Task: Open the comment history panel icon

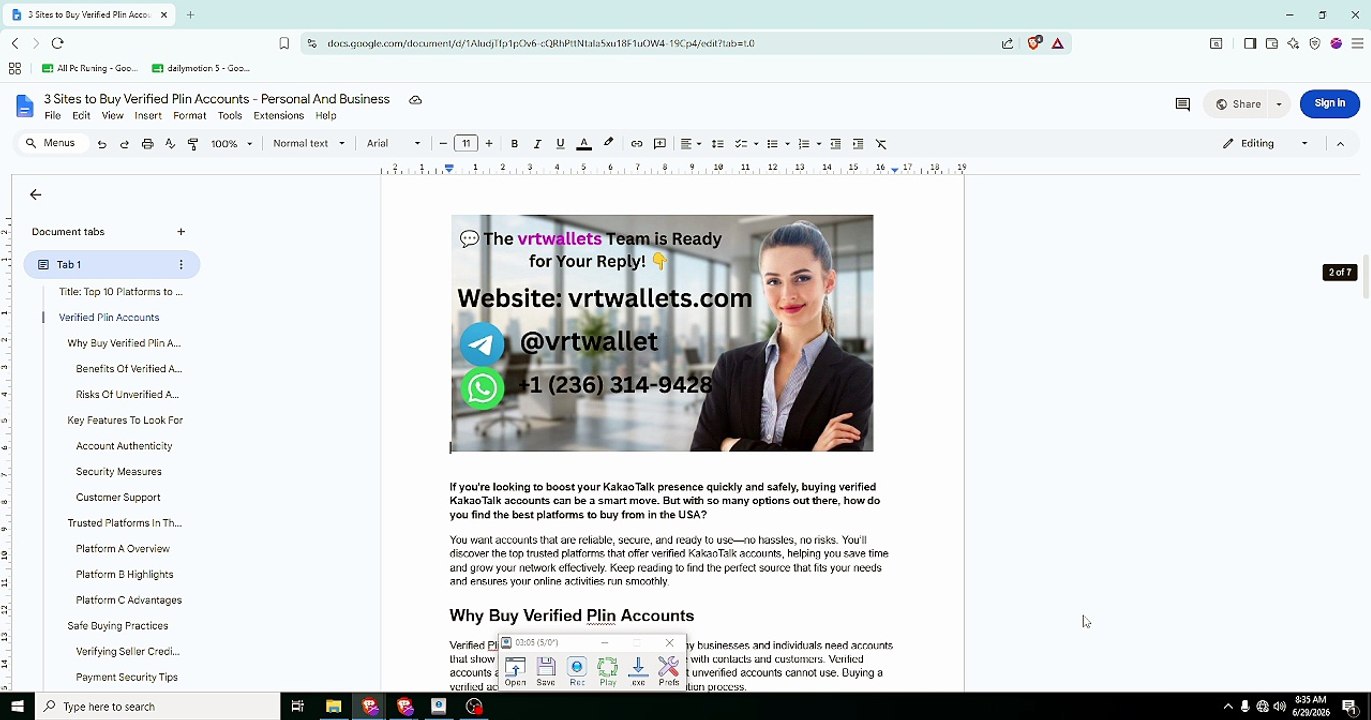Action: click(1182, 104)
